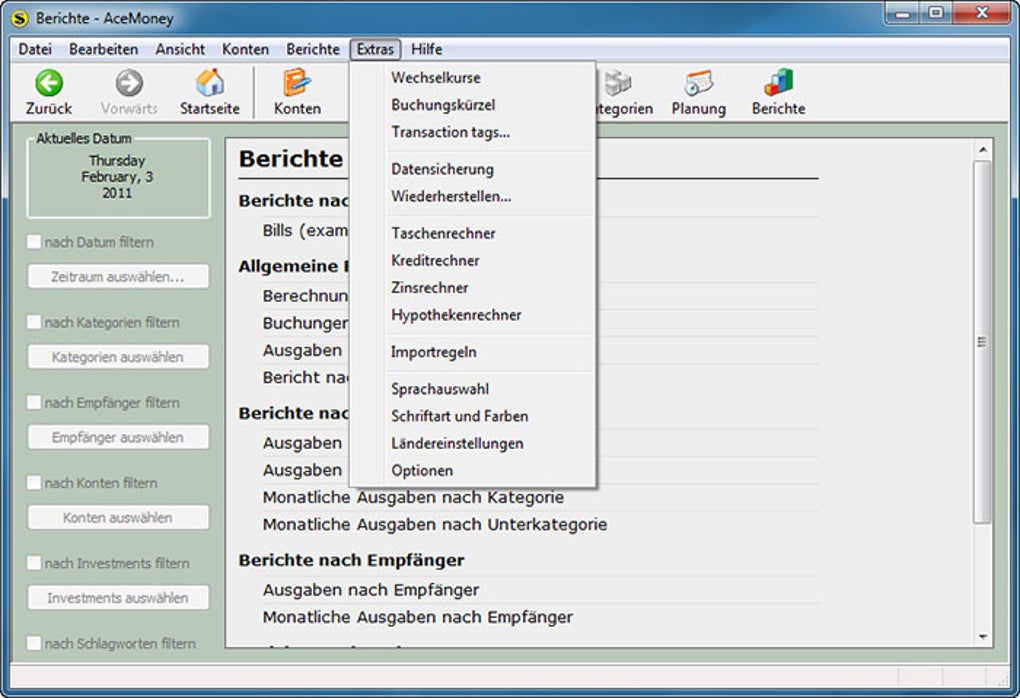Open Monatliche Ausgaben nach Empfänger report

tap(418, 617)
